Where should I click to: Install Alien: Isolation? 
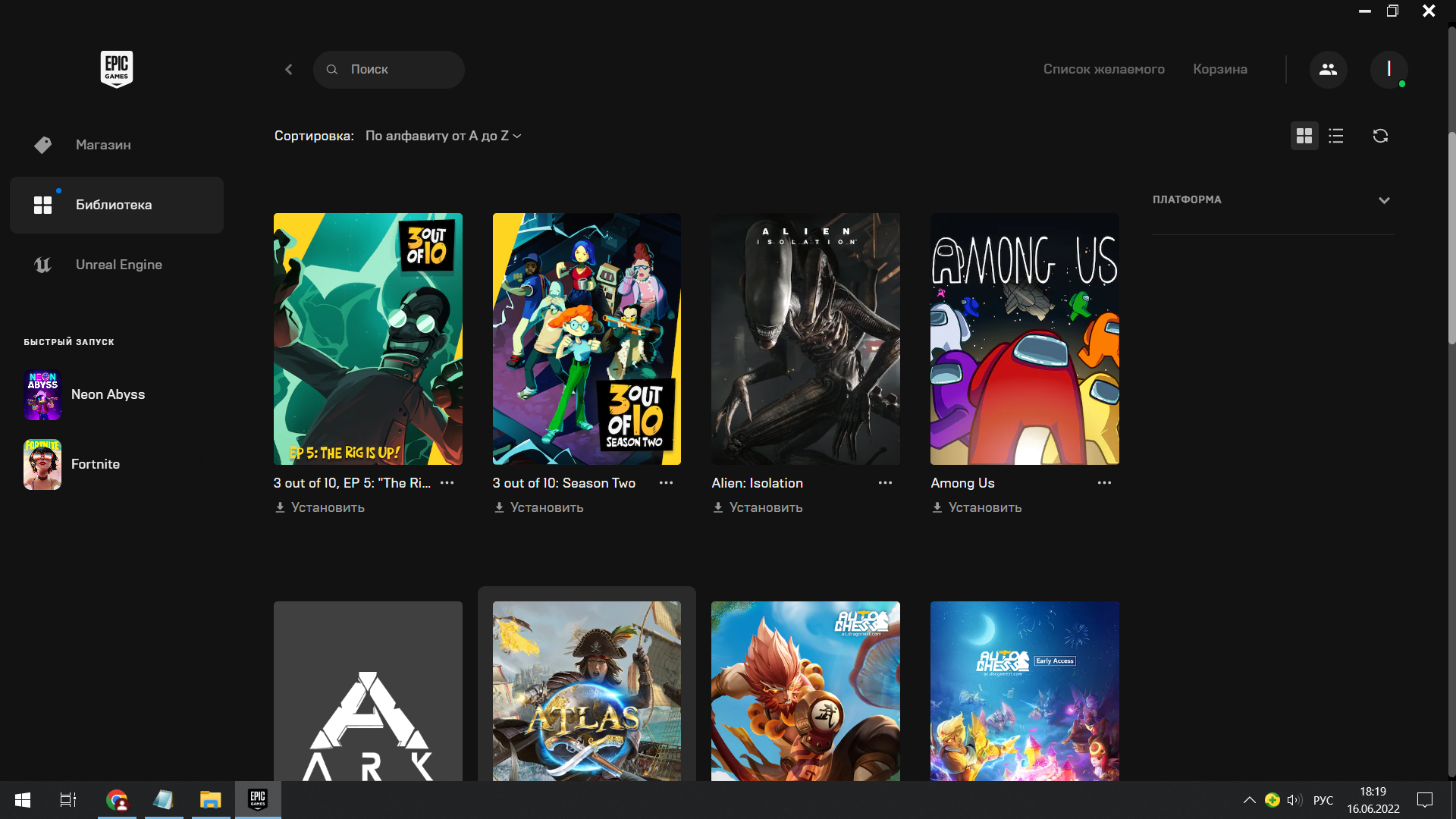(758, 507)
